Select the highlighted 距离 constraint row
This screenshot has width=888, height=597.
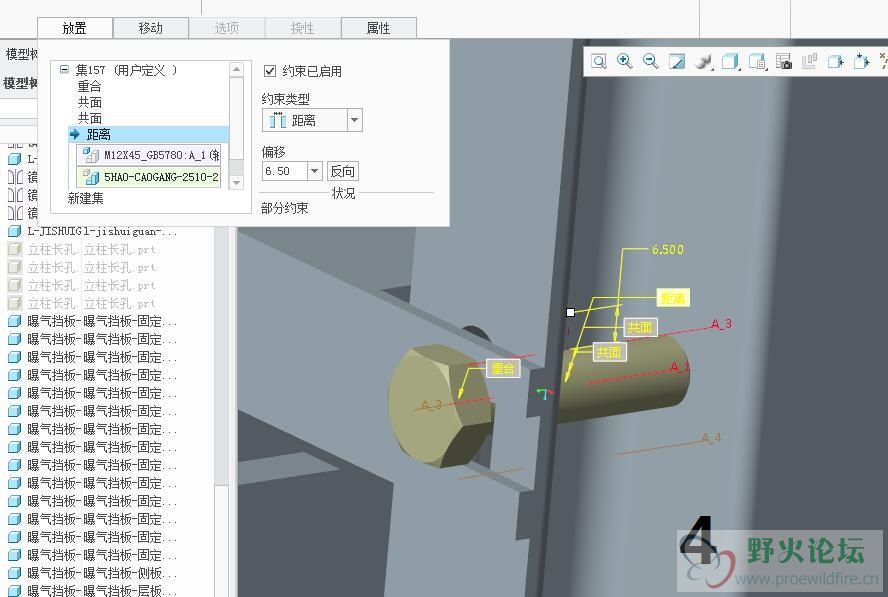[148, 134]
